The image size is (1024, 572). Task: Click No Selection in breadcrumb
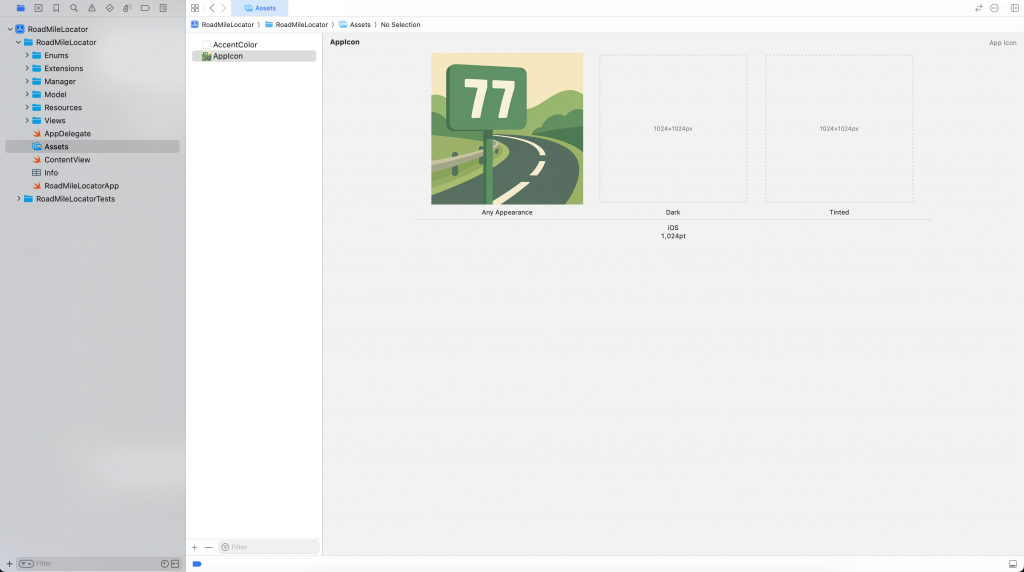(x=400, y=24)
